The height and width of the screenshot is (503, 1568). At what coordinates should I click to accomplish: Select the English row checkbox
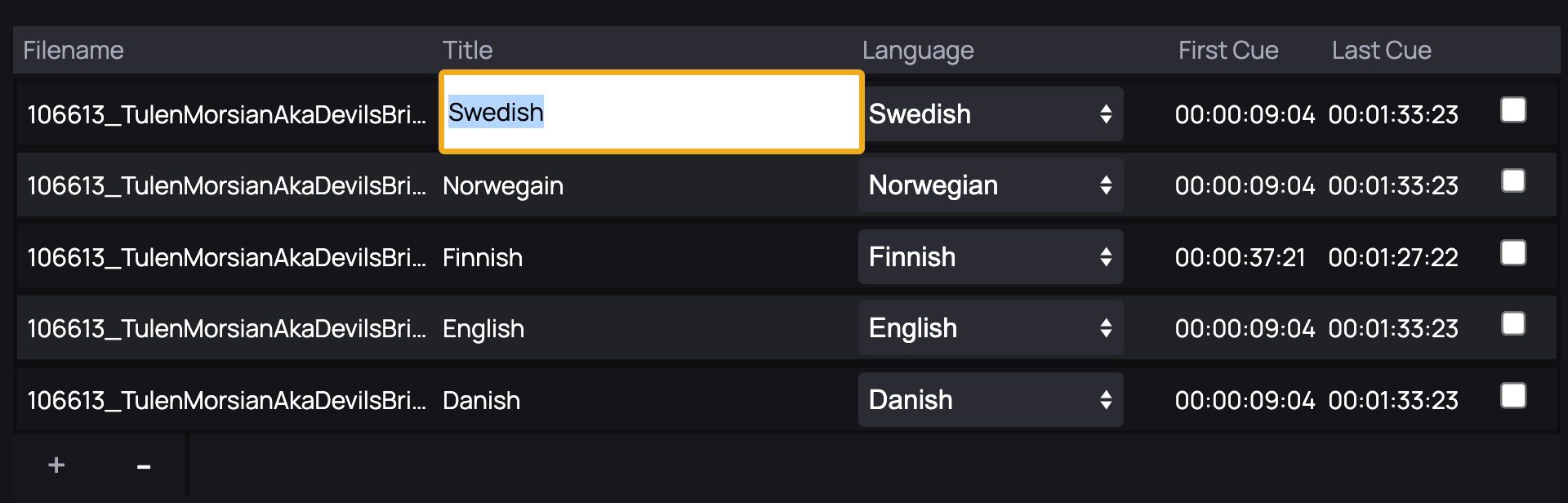(x=1513, y=324)
